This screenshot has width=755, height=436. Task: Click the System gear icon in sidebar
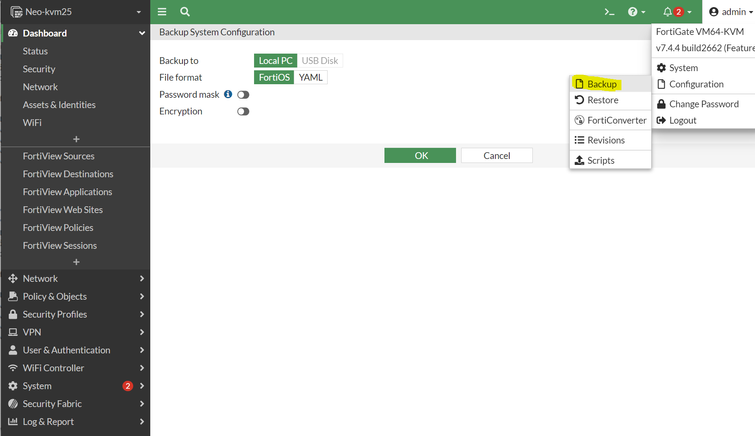coord(13,386)
